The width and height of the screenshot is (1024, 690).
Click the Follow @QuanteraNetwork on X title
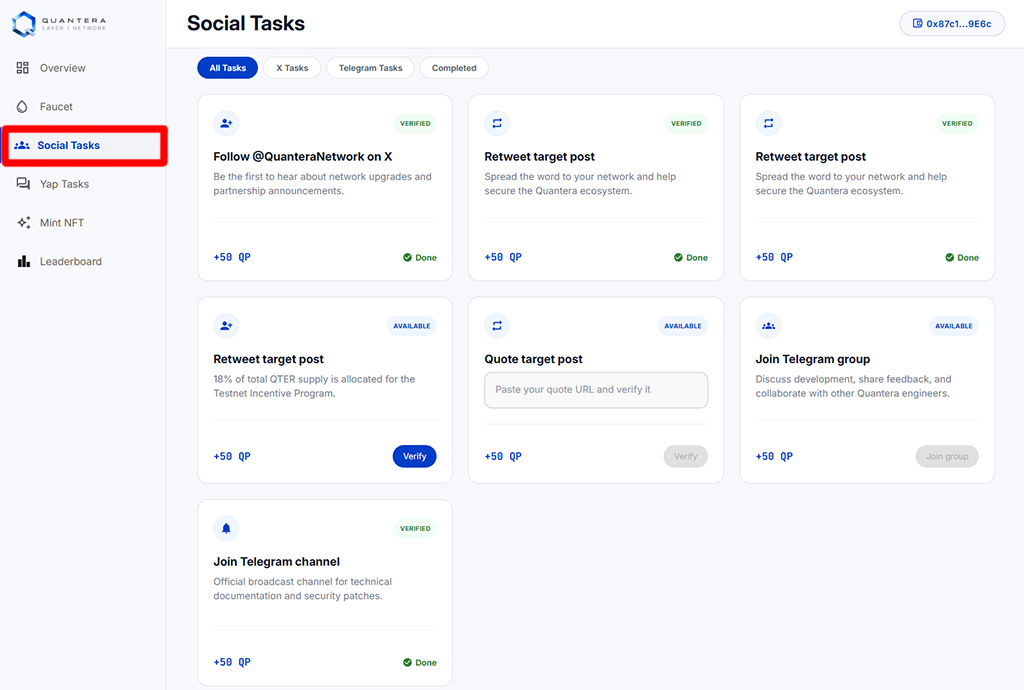302,157
